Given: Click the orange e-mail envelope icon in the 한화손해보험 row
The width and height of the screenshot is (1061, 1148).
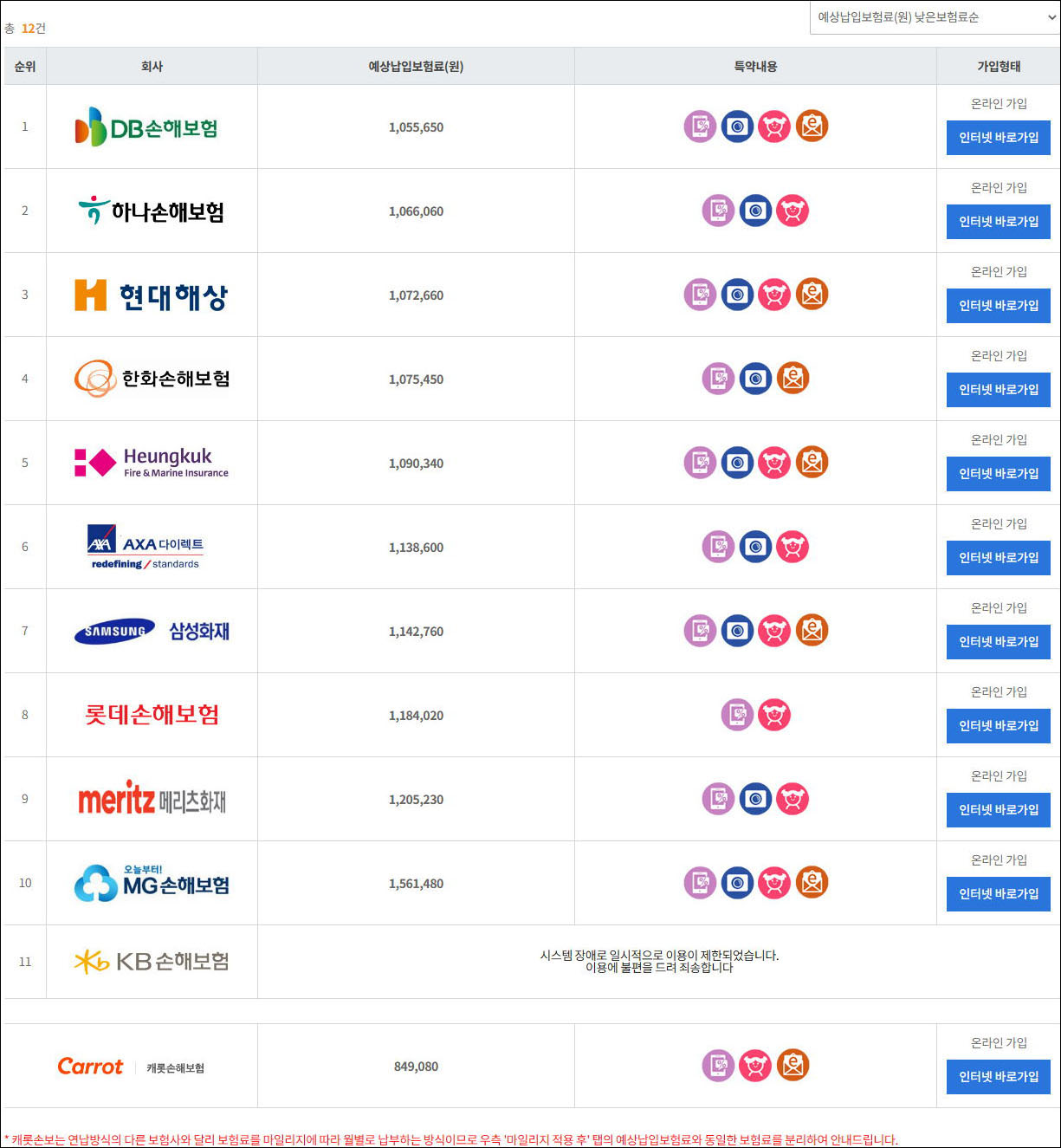Looking at the screenshot, I should [x=793, y=379].
